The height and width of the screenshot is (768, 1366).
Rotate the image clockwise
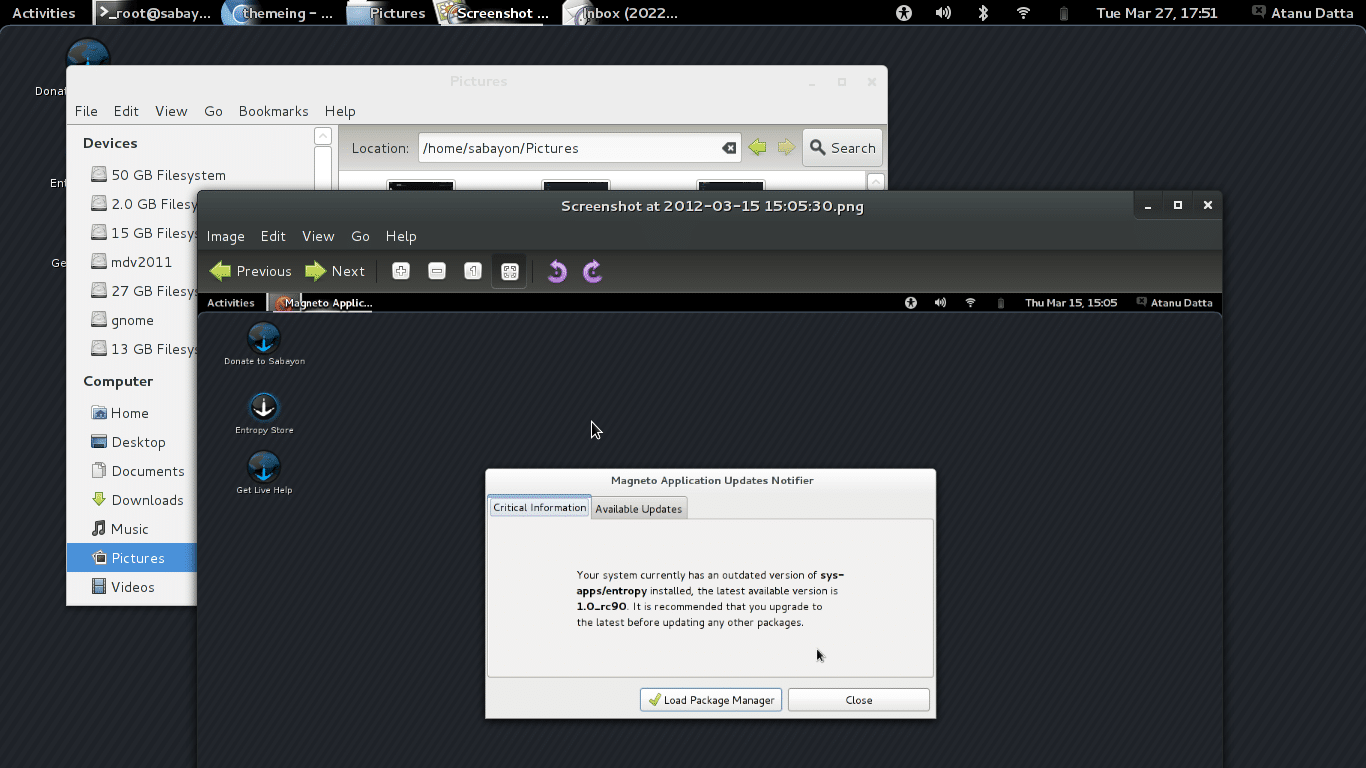coord(593,271)
